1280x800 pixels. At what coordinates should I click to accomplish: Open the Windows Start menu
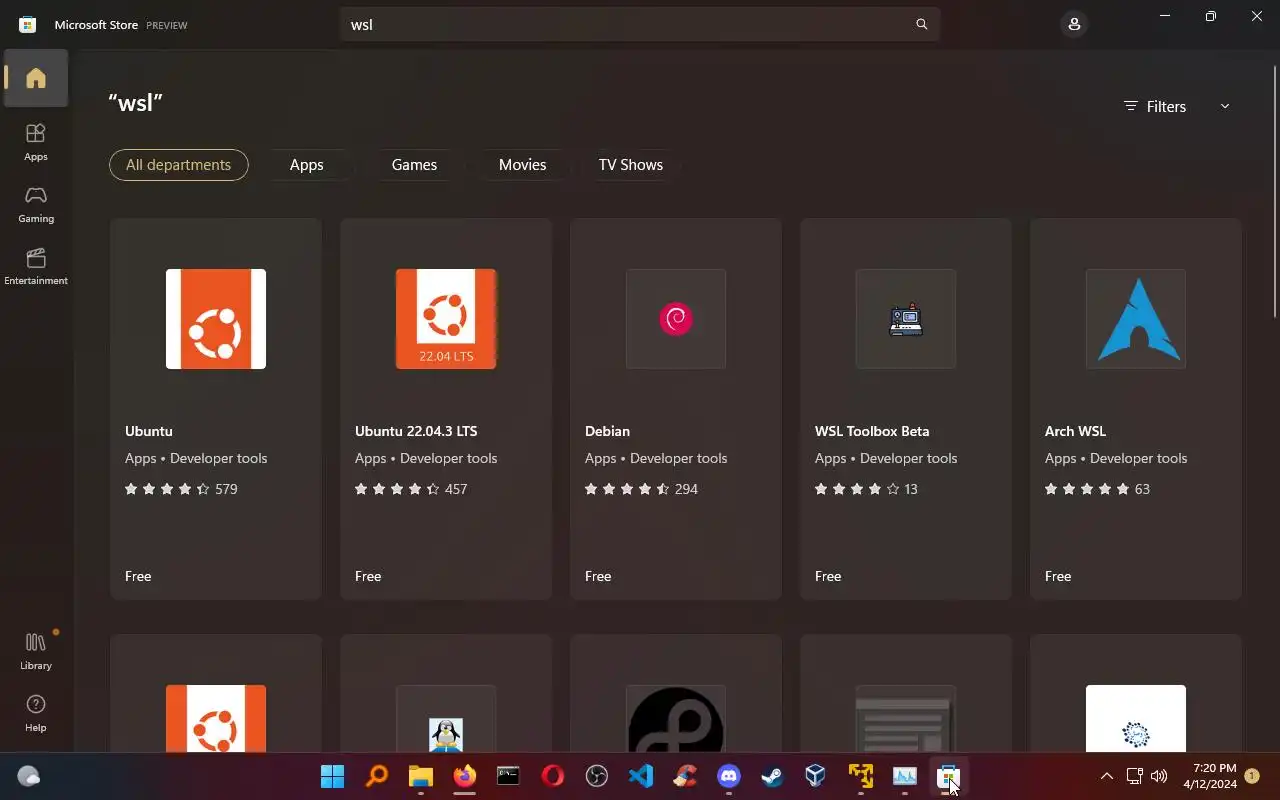pyautogui.click(x=333, y=776)
